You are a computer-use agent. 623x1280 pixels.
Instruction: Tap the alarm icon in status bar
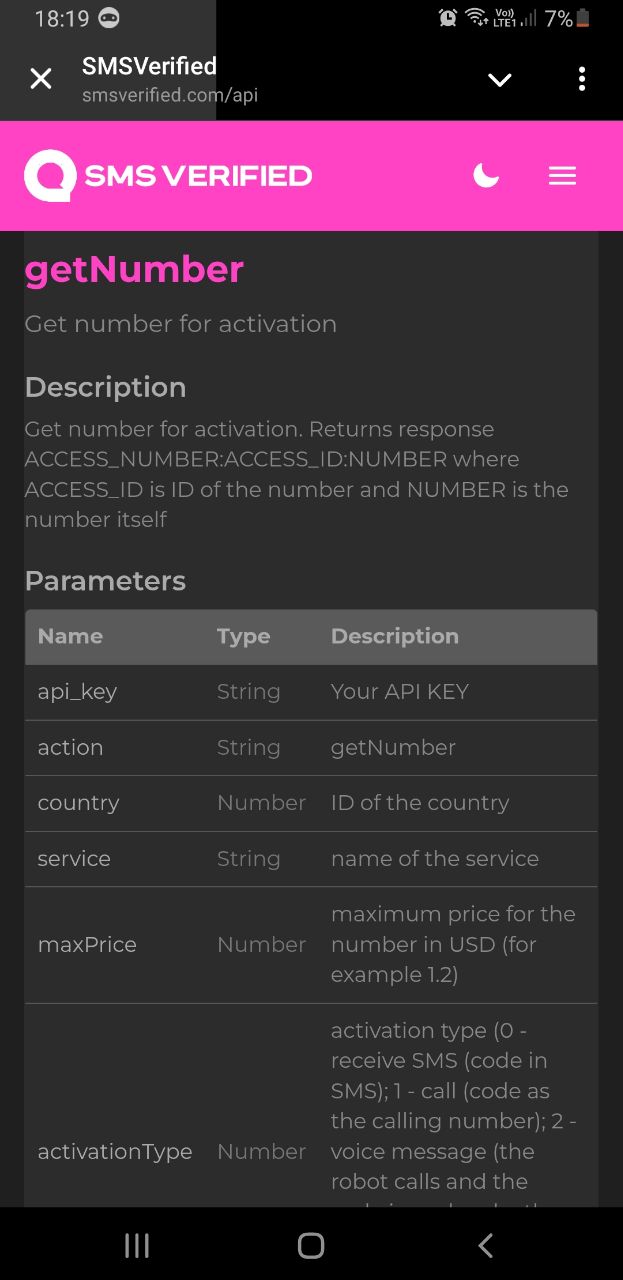point(448,18)
